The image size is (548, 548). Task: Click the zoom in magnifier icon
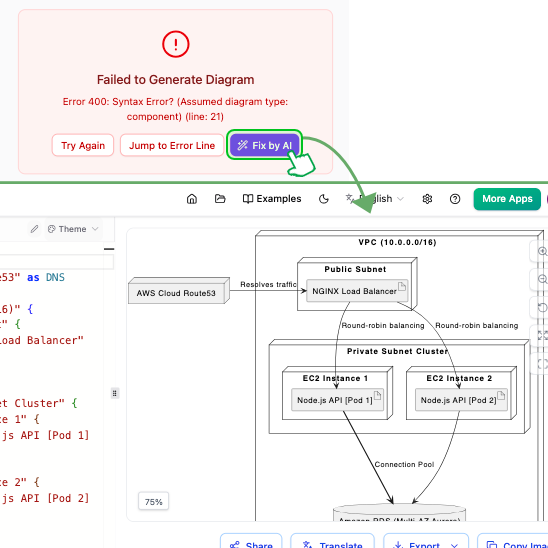pyautogui.click(x=542, y=251)
